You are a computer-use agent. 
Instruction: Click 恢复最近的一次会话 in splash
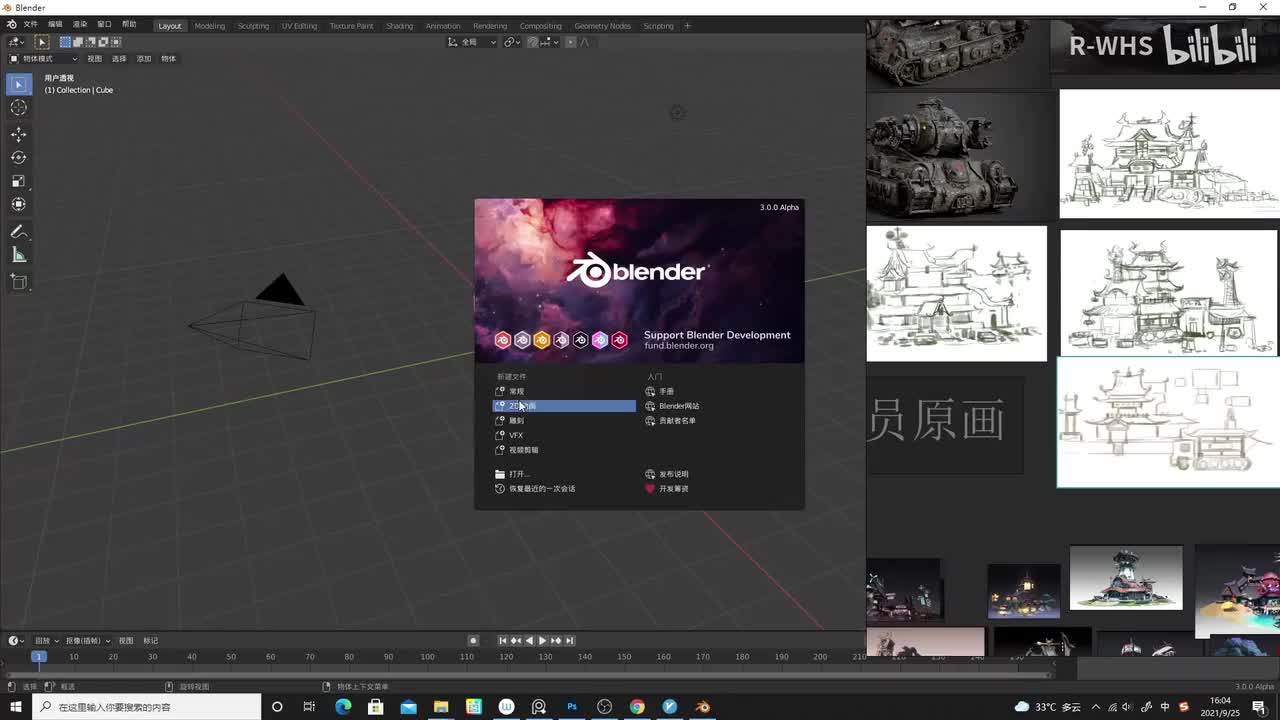coord(564,489)
